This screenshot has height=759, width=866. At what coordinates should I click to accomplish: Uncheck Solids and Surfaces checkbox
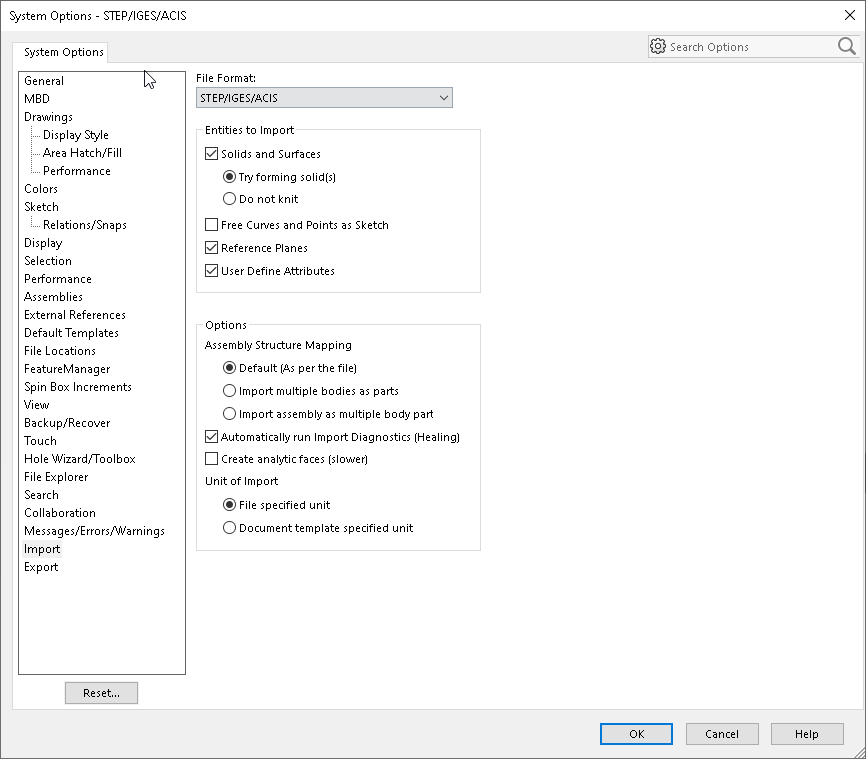click(x=212, y=154)
